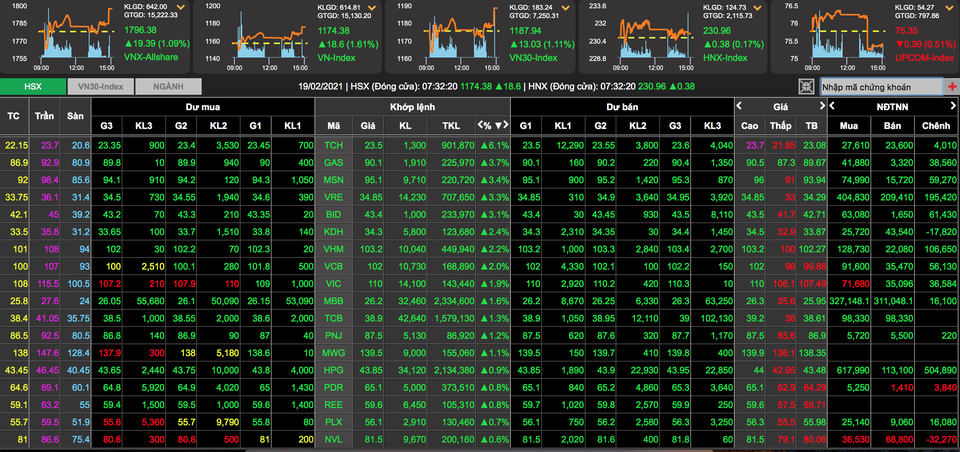The image size is (960, 452).
Task: Open the VIC stock code
Action: pyautogui.click(x=334, y=284)
